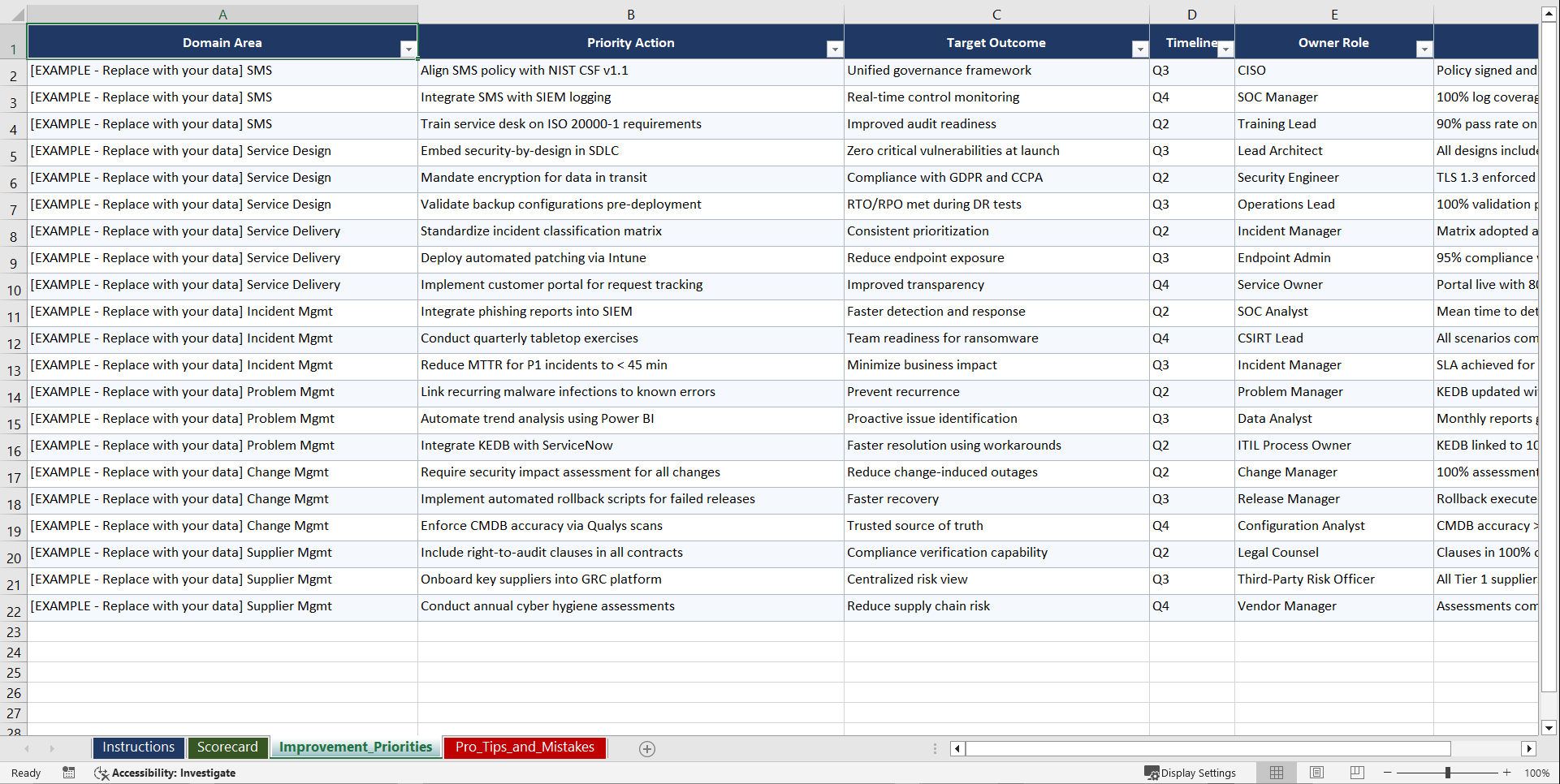Open Page Break Preview

tap(1355, 773)
